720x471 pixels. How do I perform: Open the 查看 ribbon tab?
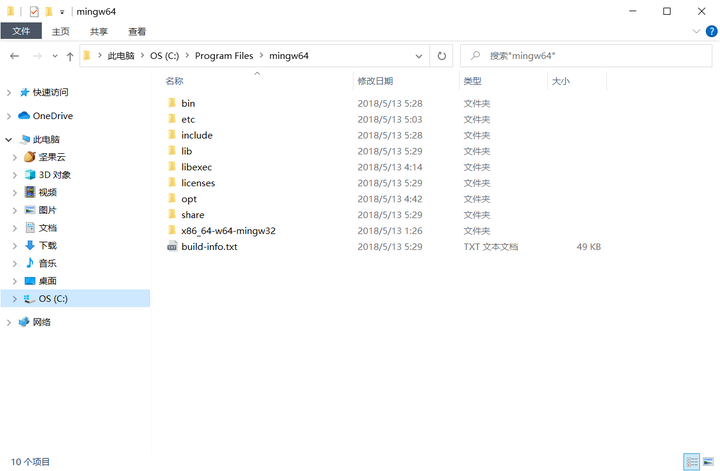coord(137,31)
